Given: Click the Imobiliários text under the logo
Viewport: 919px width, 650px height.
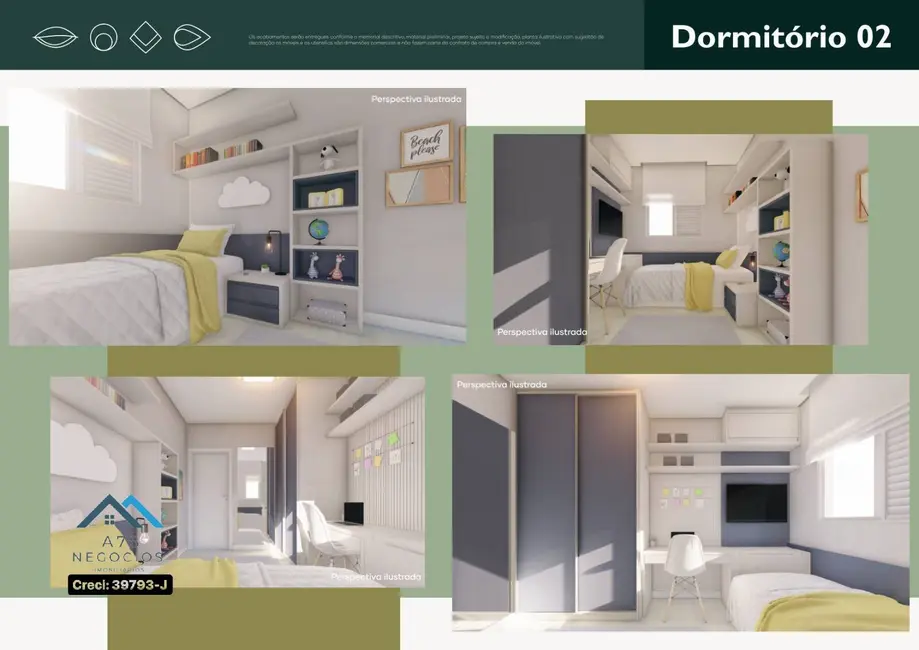Looking at the screenshot, I should click(117, 569).
